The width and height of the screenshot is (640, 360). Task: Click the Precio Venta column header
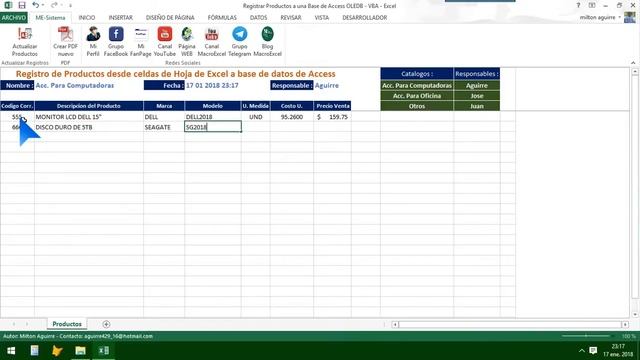[x=332, y=106]
